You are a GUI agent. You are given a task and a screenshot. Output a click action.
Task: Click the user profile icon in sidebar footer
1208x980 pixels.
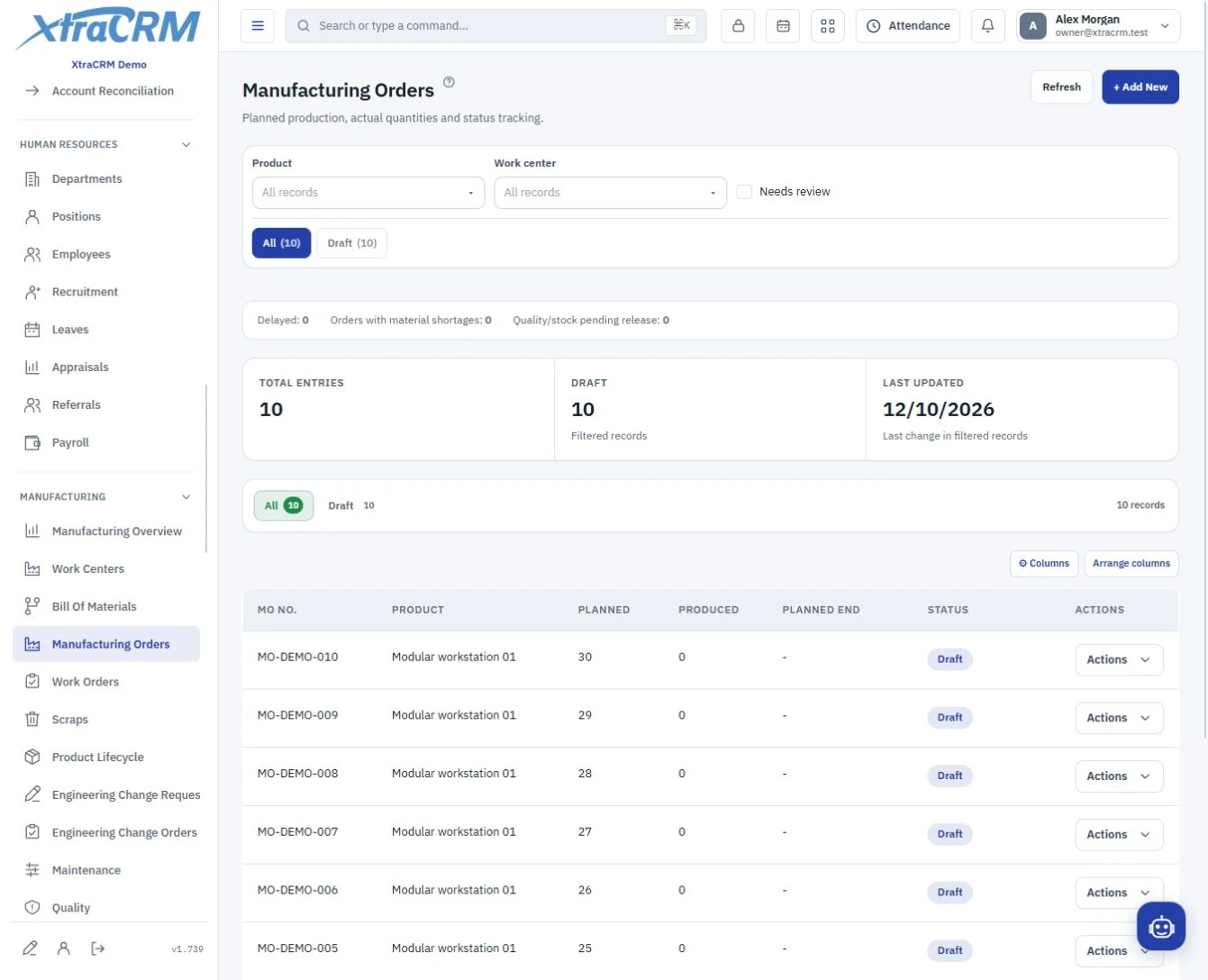click(64, 948)
